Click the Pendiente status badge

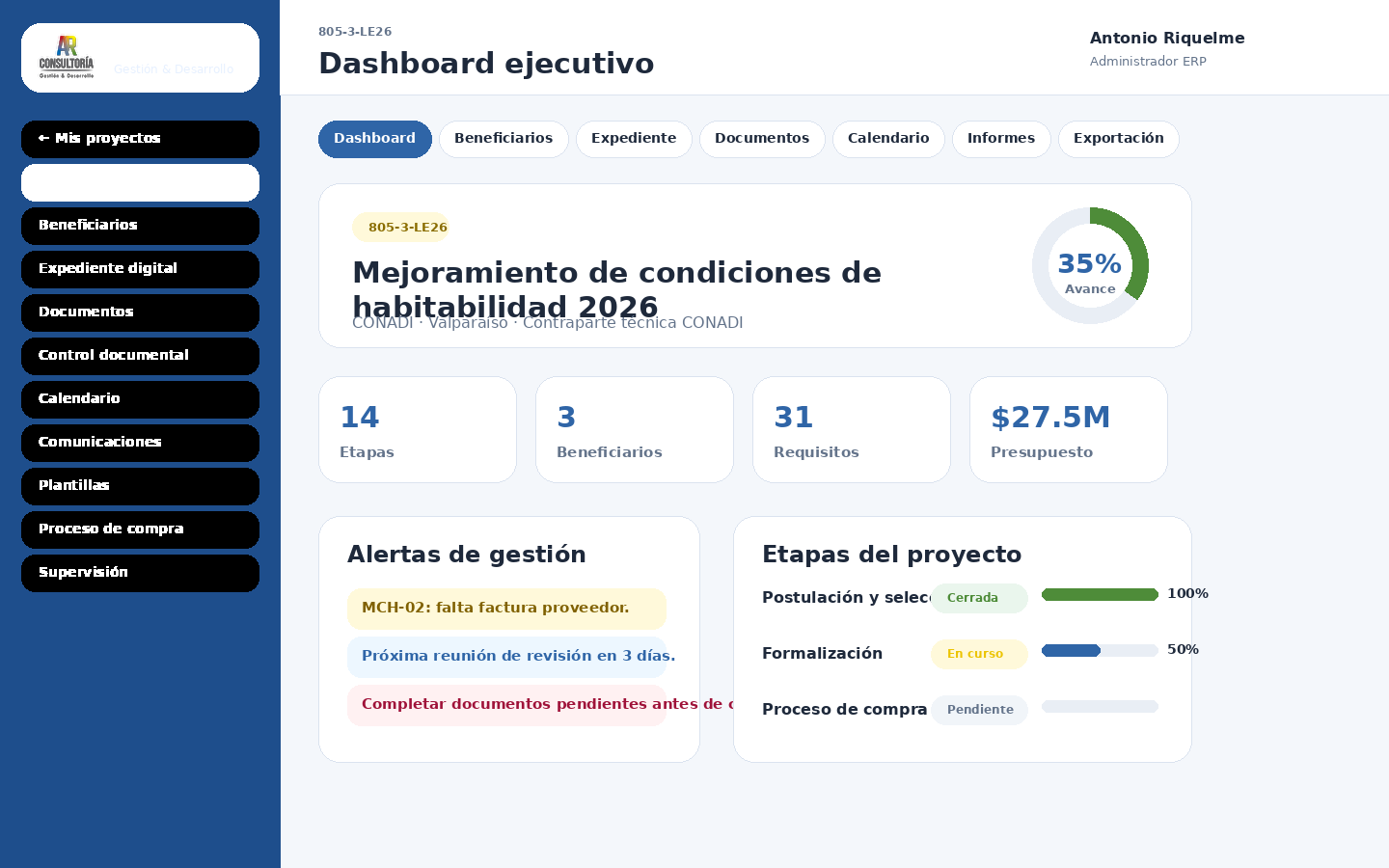point(979,710)
